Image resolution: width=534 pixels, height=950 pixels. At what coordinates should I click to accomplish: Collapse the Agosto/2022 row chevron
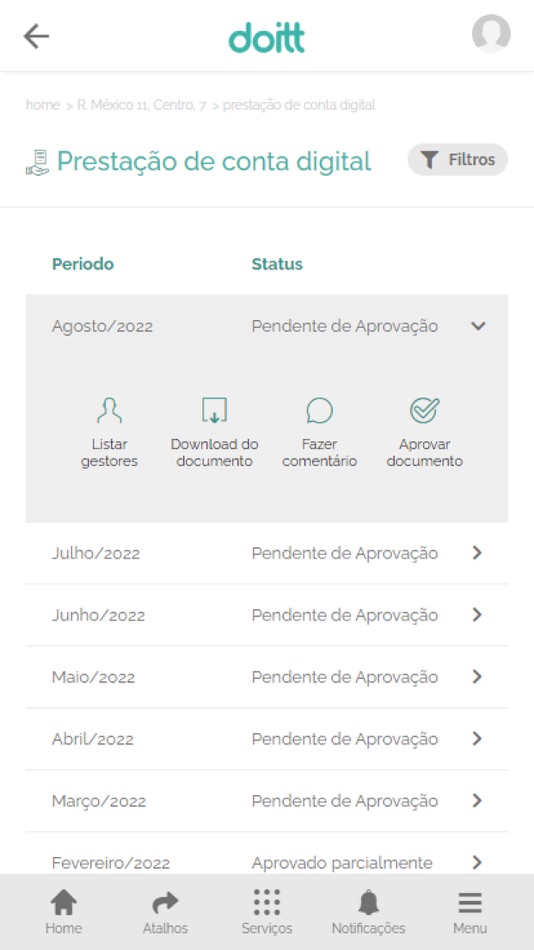point(478,326)
